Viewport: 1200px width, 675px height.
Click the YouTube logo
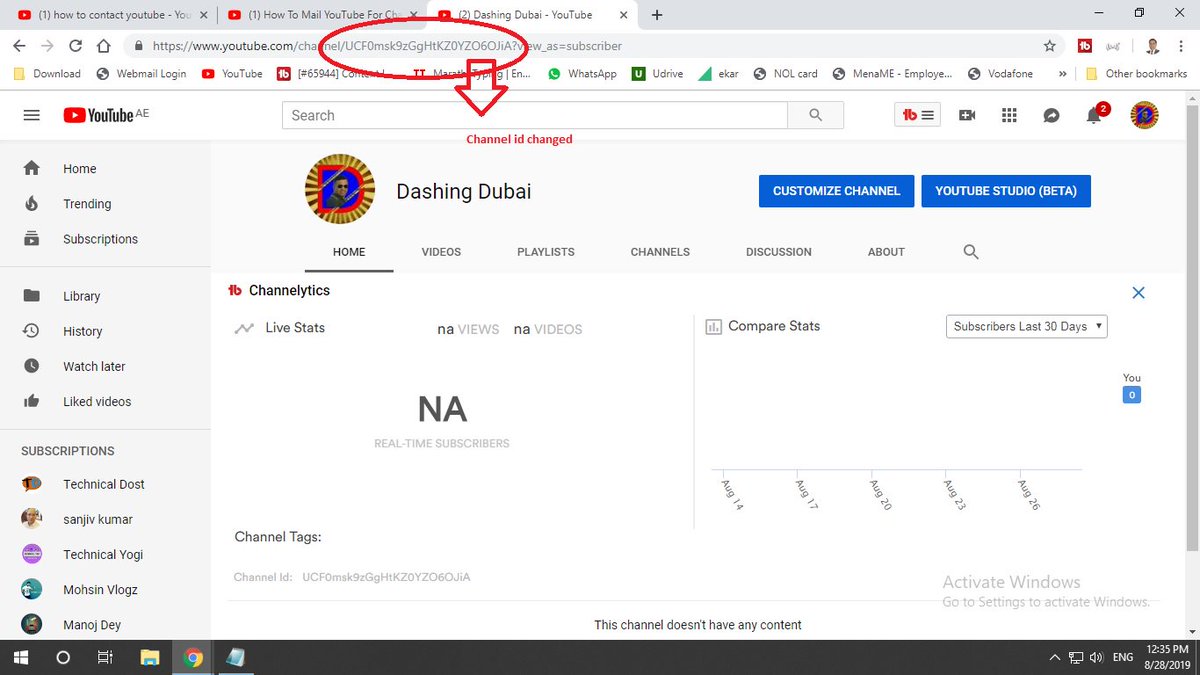tap(98, 115)
